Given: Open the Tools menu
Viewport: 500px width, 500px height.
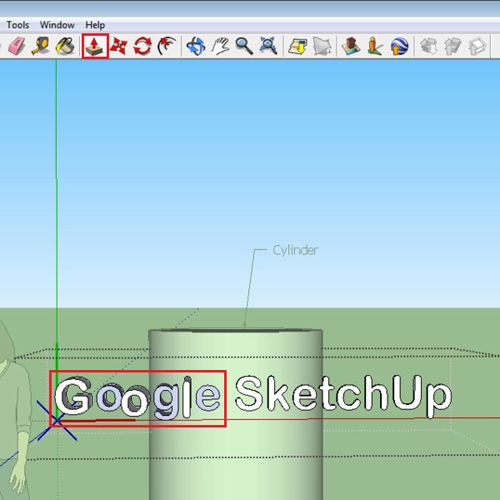Looking at the screenshot, I should click(18, 25).
